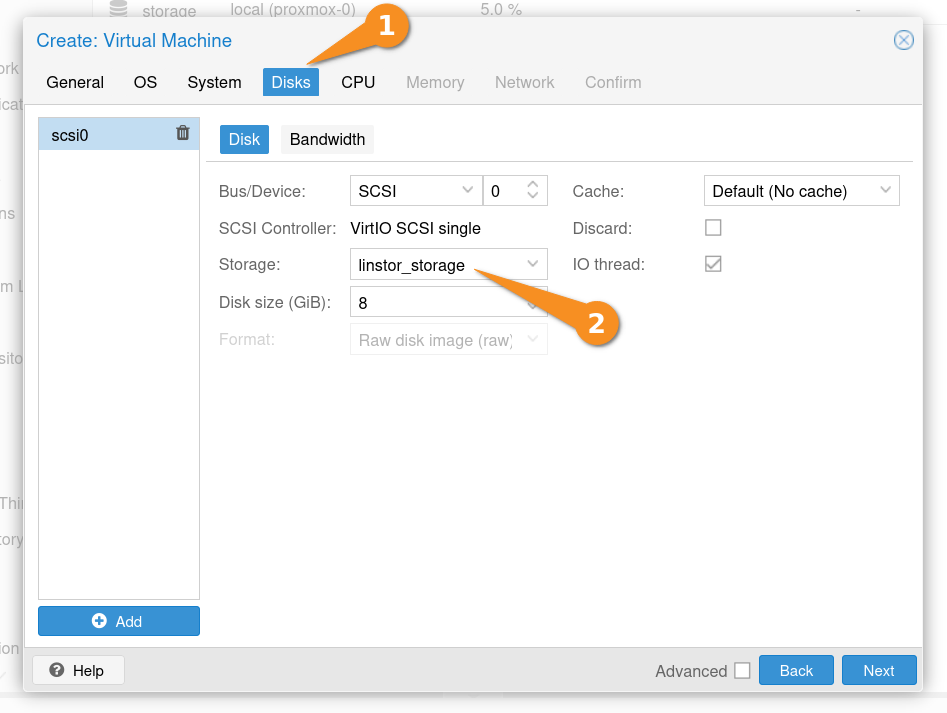
Task: Click local (proxmox-0) storage row behind dialog
Action: pyautogui.click(x=293, y=9)
